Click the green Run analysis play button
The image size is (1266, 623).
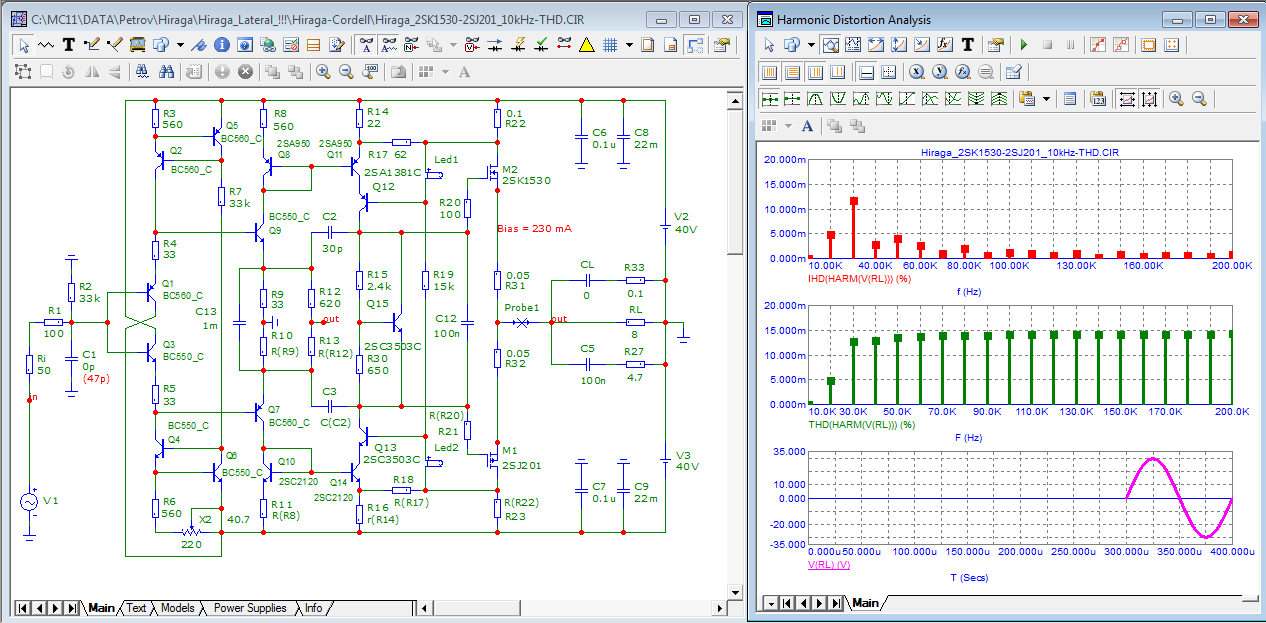(1023, 45)
